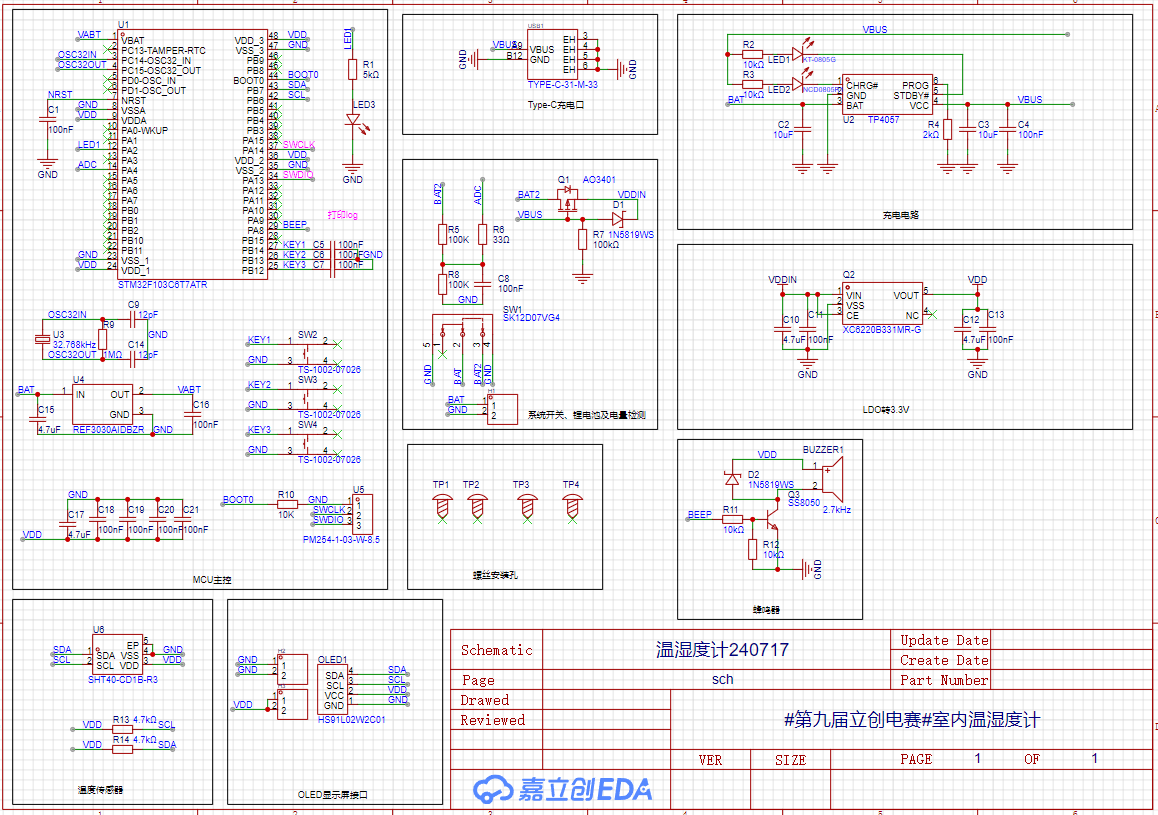Click the BEEP net label beside R11
1158x815 pixels.
click(699, 515)
